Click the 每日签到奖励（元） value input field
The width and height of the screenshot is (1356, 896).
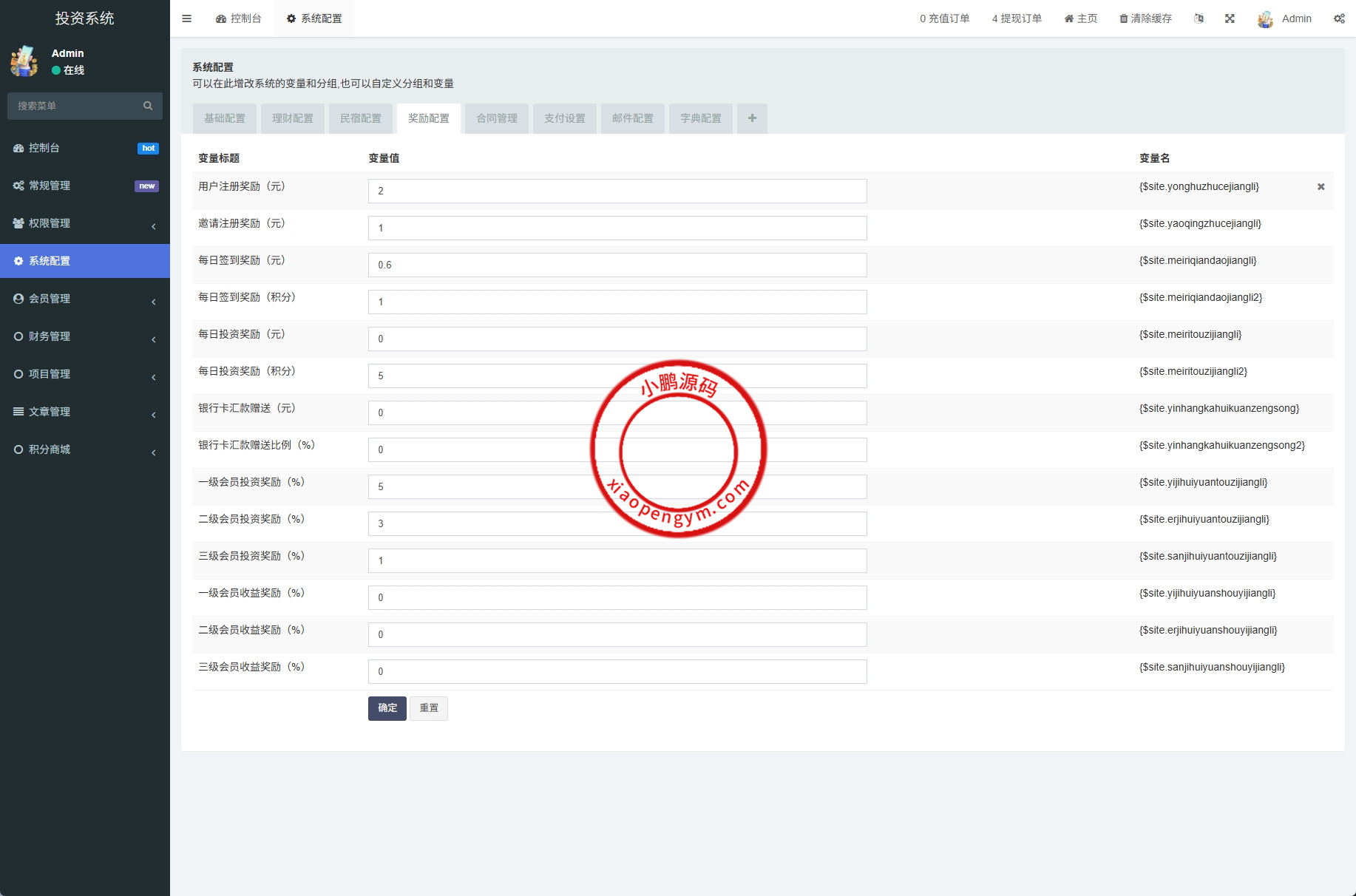point(617,265)
